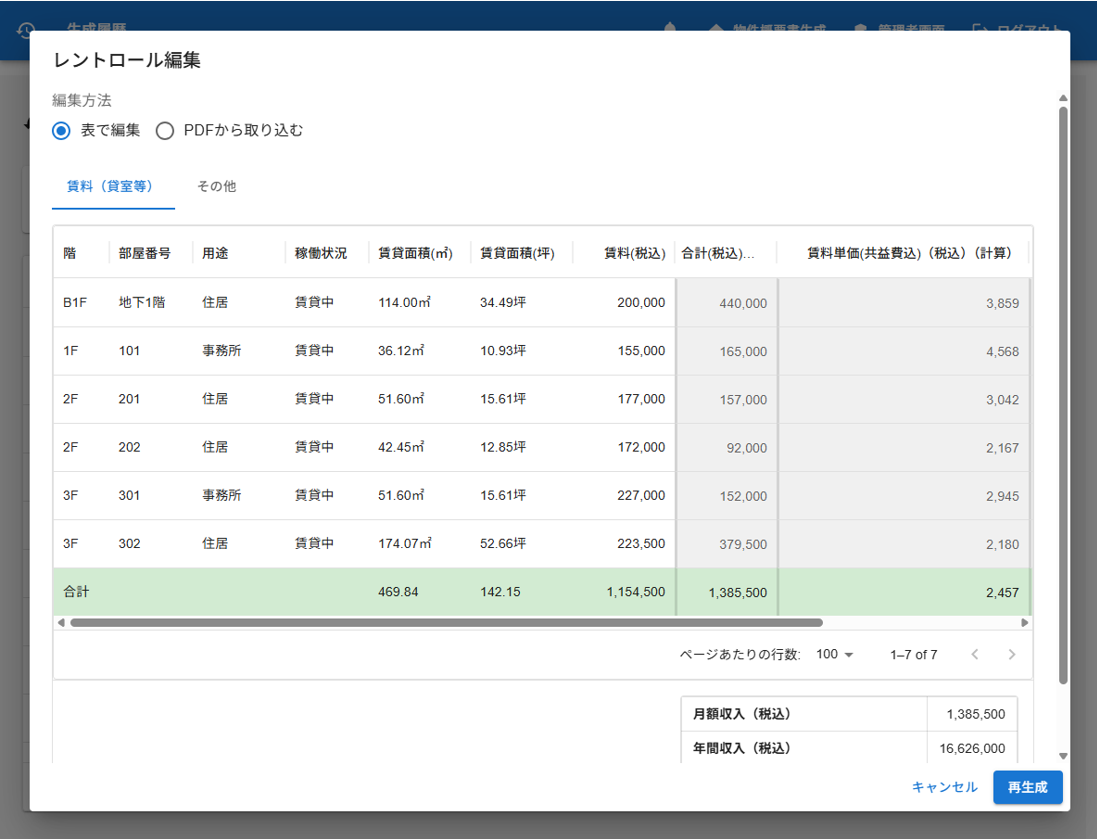Click the table horizontal scrollbar right arrow
The width and height of the screenshot is (1097, 839).
pyautogui.click(x=1024, y=622)
